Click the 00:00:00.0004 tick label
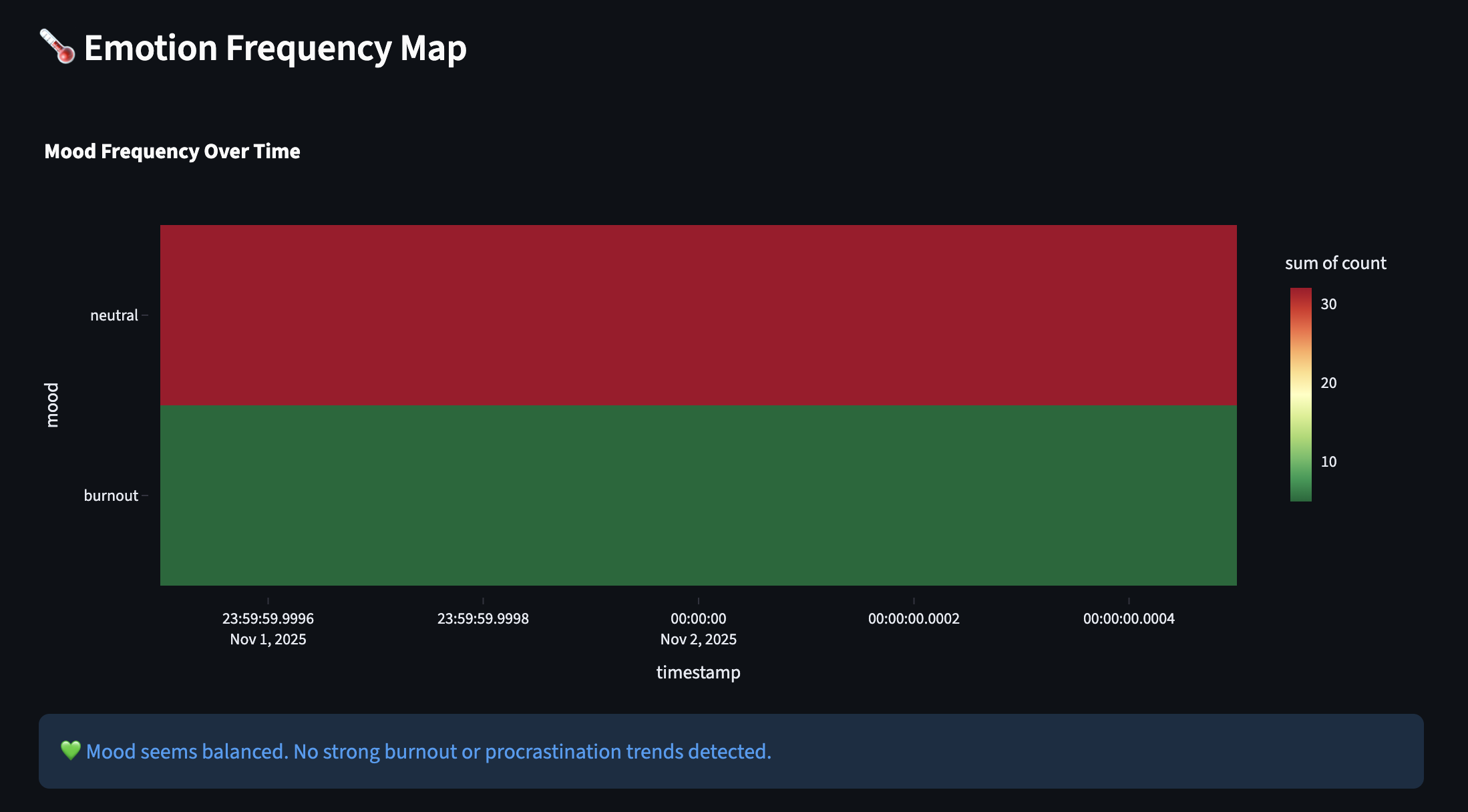 (x=1129, y=619)
